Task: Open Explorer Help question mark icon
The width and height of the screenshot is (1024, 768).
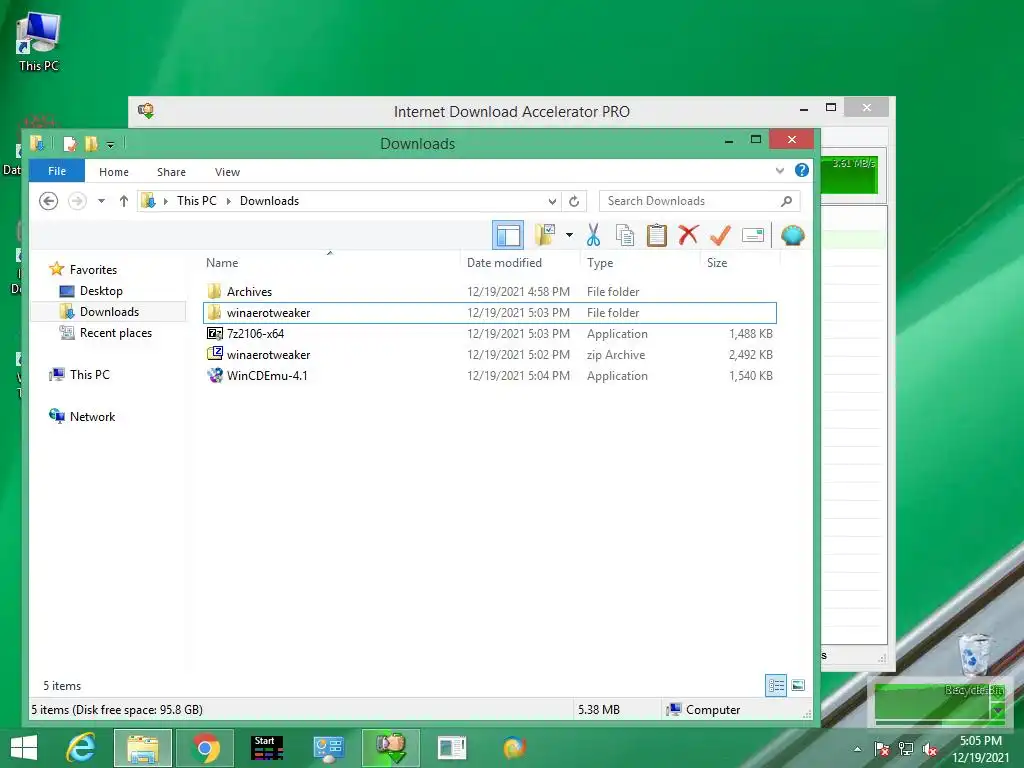Action: point(801,170)
